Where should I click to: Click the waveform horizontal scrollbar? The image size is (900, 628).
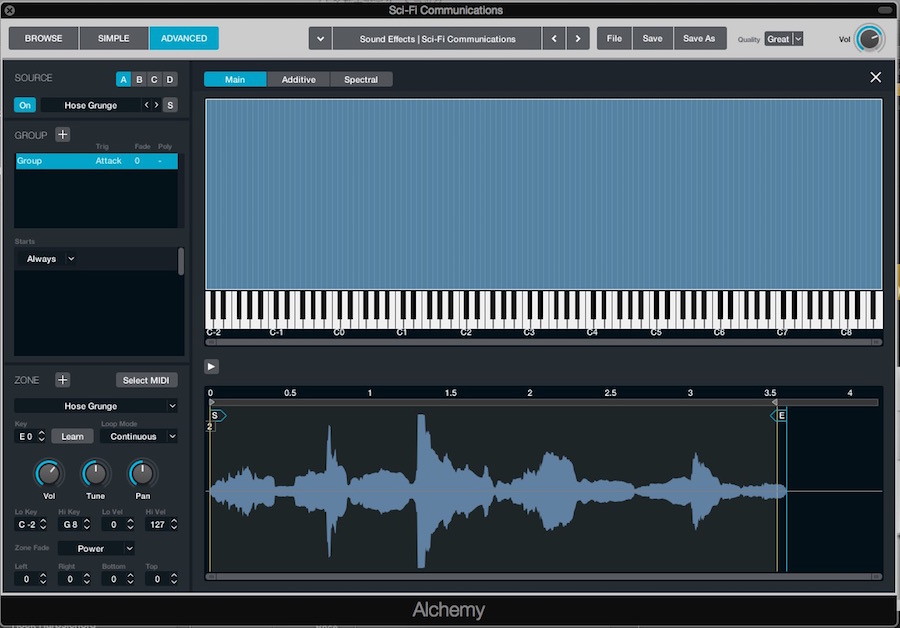pyautogui.click(x=544, y=576)
